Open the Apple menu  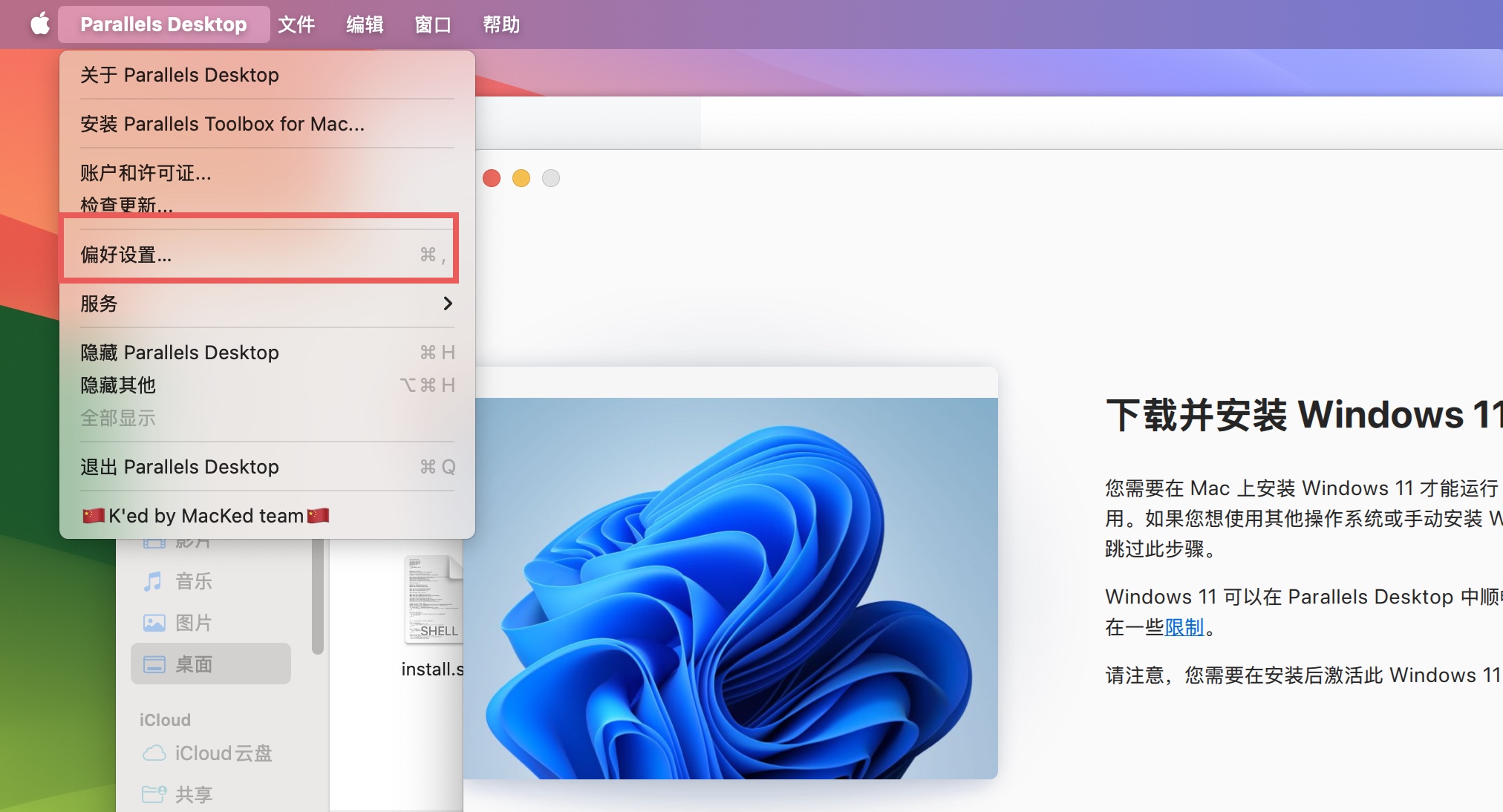[x=40, y=24]
